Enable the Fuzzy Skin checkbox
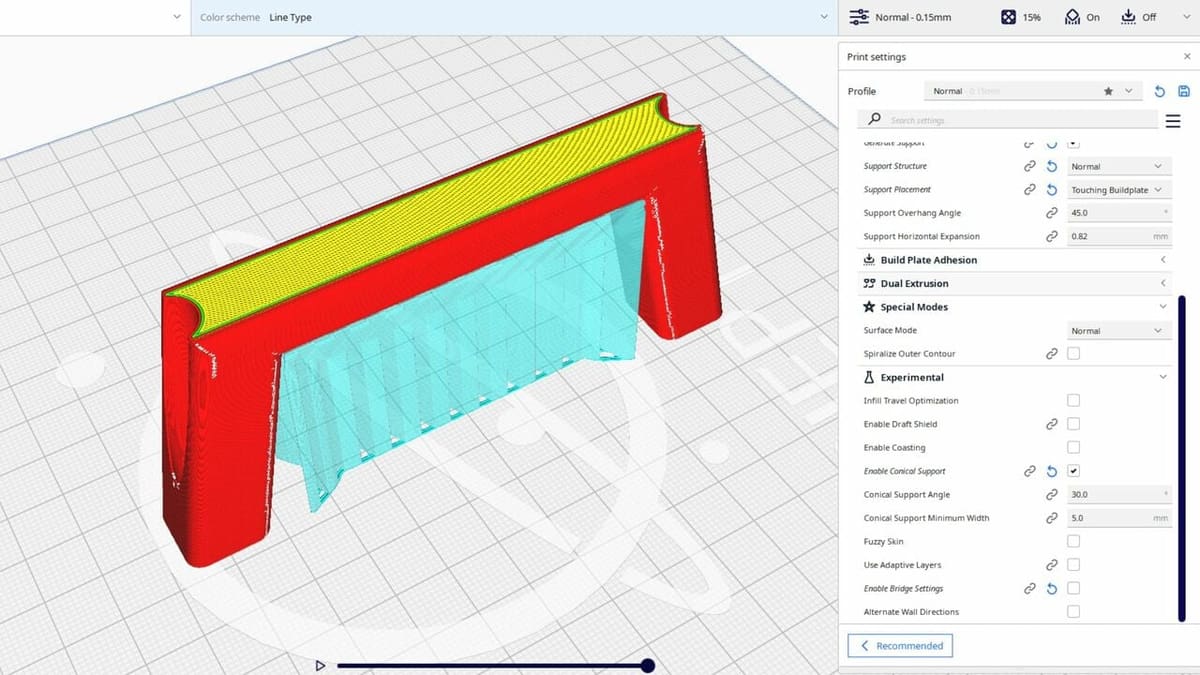Screen dimensions: 1200x675 pyautogui.click(x=1073, y=541)
